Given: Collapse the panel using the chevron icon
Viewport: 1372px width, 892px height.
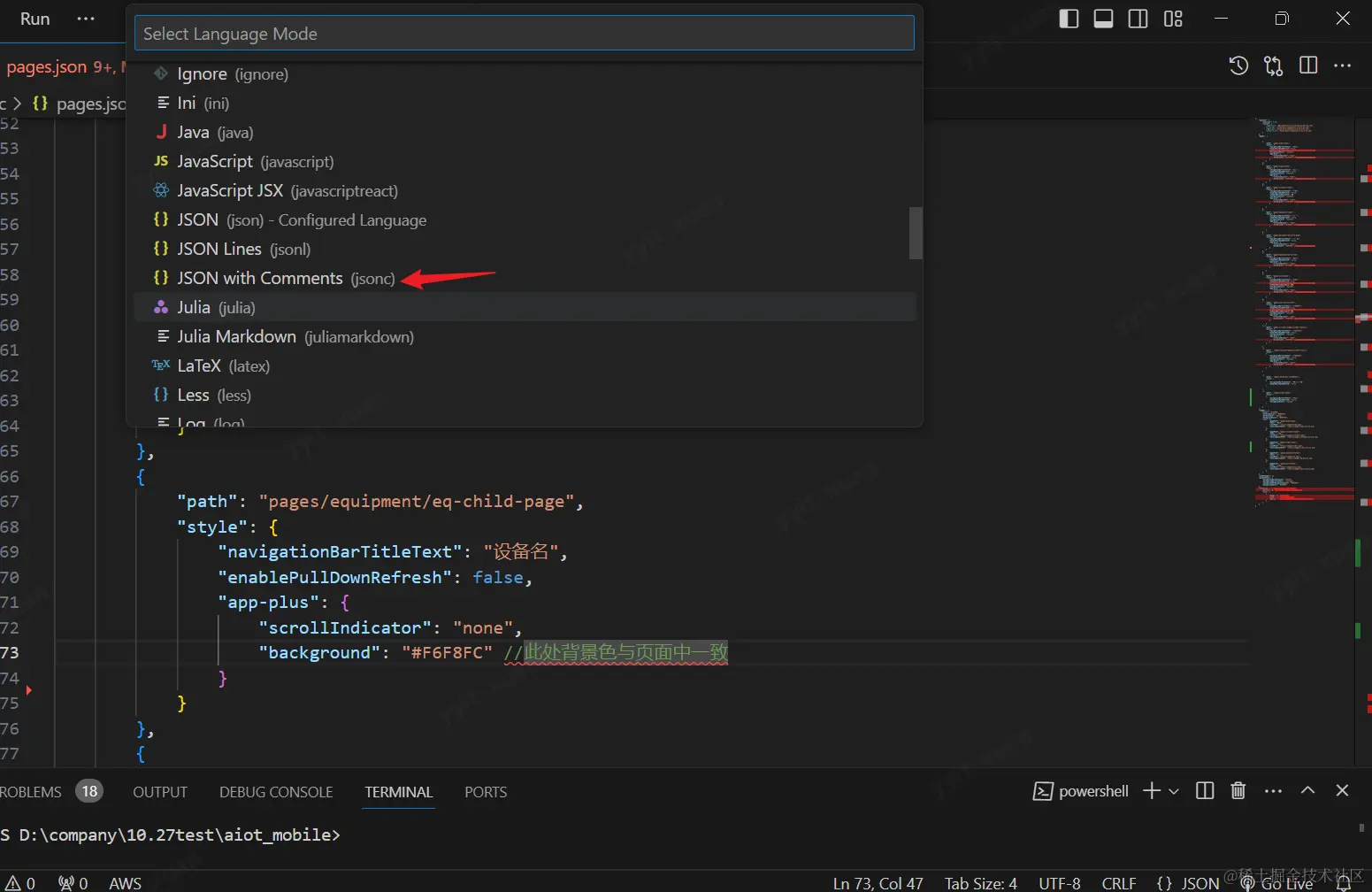Looking at the screenshot, I should [x=1307, y=791].
